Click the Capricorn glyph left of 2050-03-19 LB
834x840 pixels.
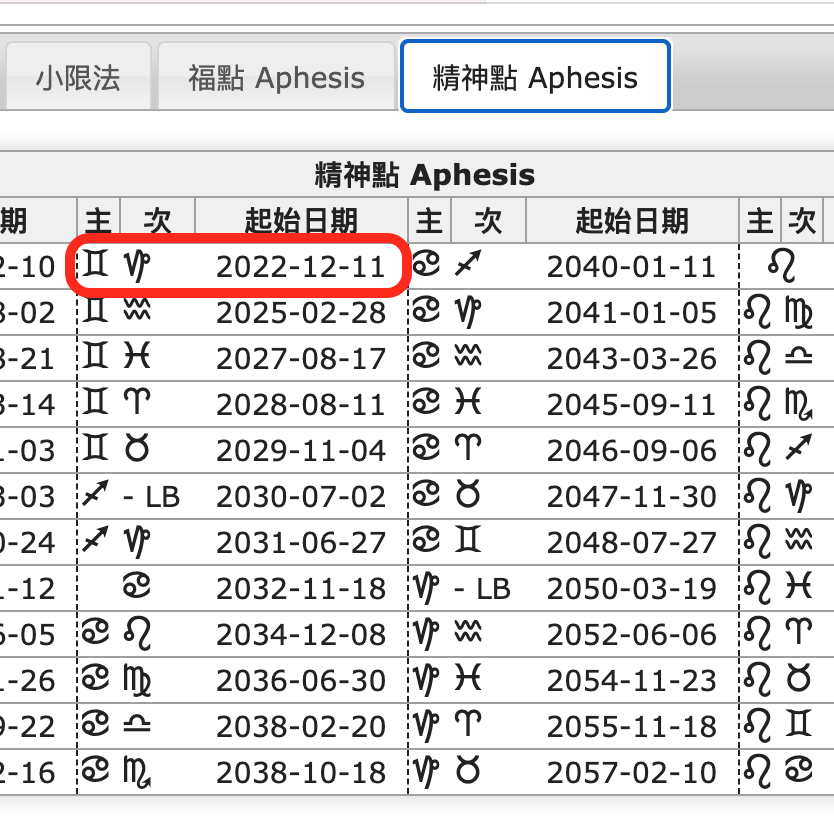click(x=427, y=588)
